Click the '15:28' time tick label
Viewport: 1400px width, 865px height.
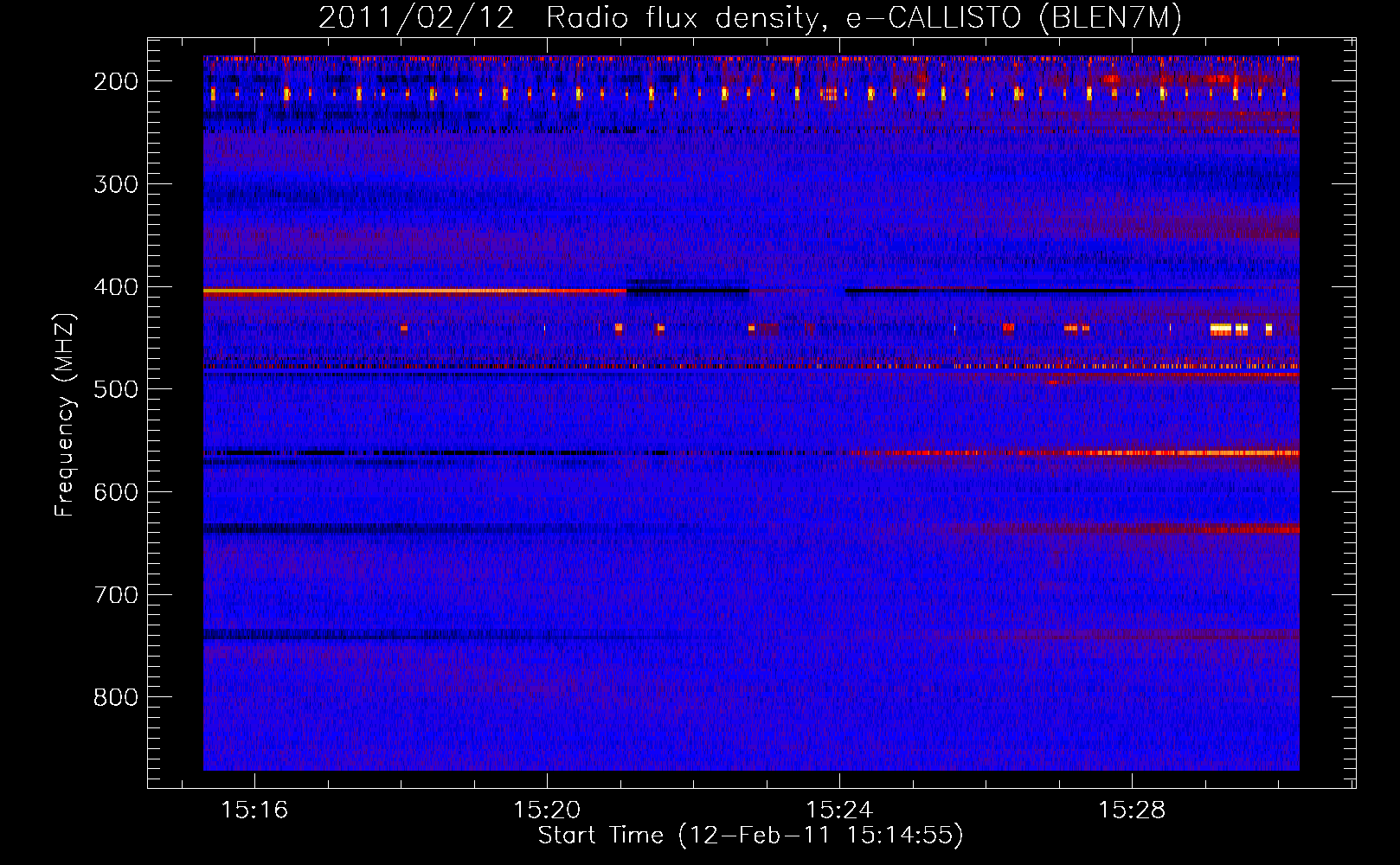point(1132,811)
